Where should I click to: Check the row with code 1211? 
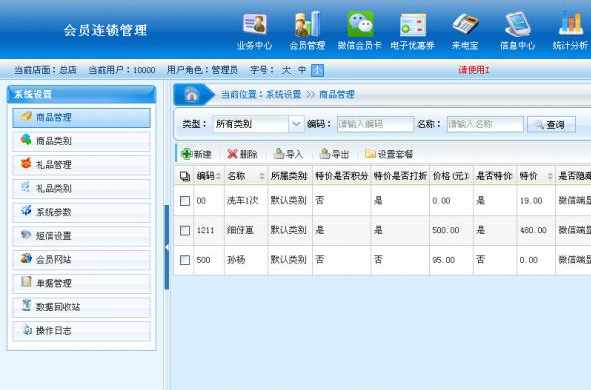pos(185,230)
